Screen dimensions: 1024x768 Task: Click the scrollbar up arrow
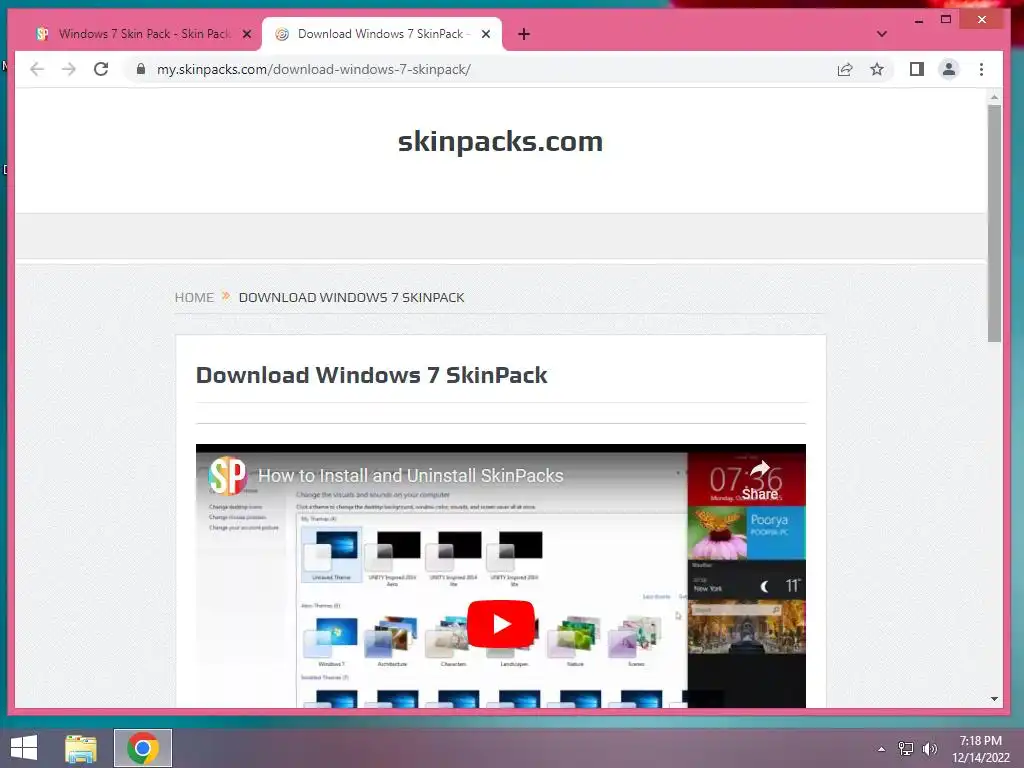994,97
